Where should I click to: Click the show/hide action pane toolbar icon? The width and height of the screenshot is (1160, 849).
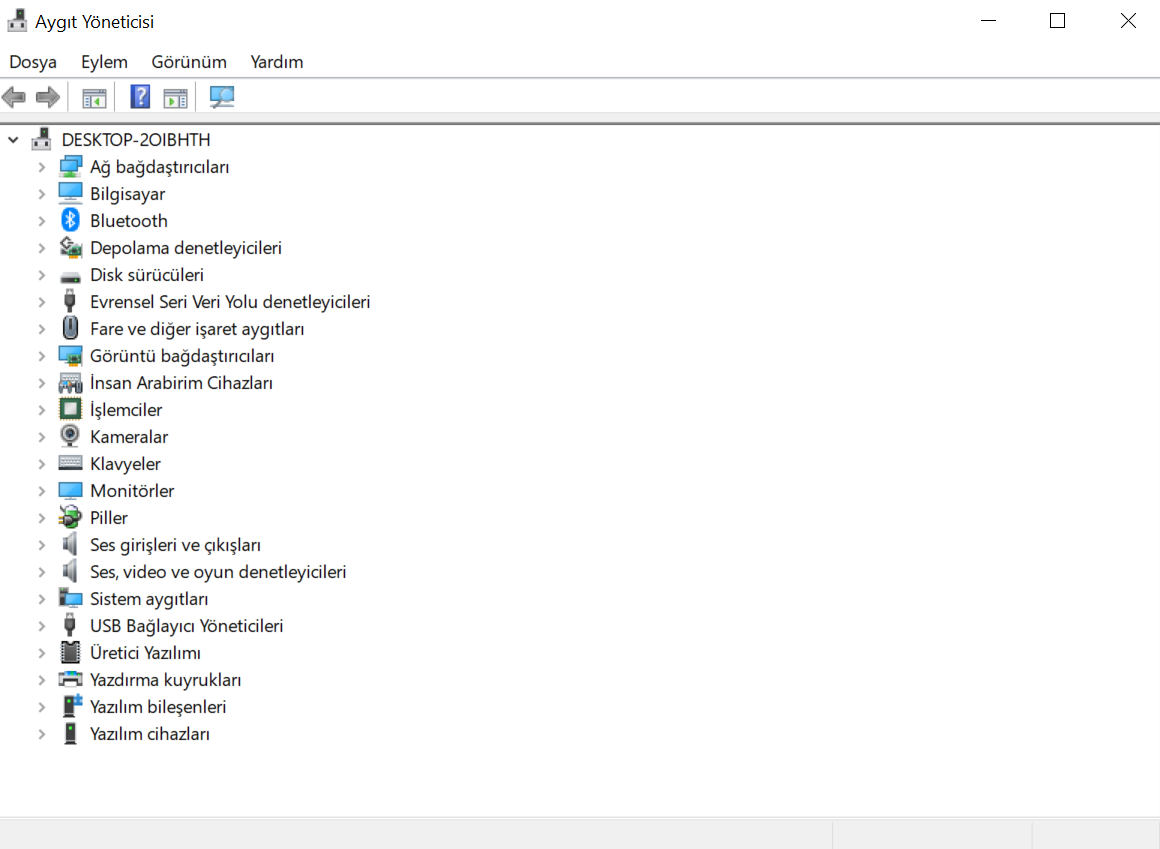(x=176, y=96)
